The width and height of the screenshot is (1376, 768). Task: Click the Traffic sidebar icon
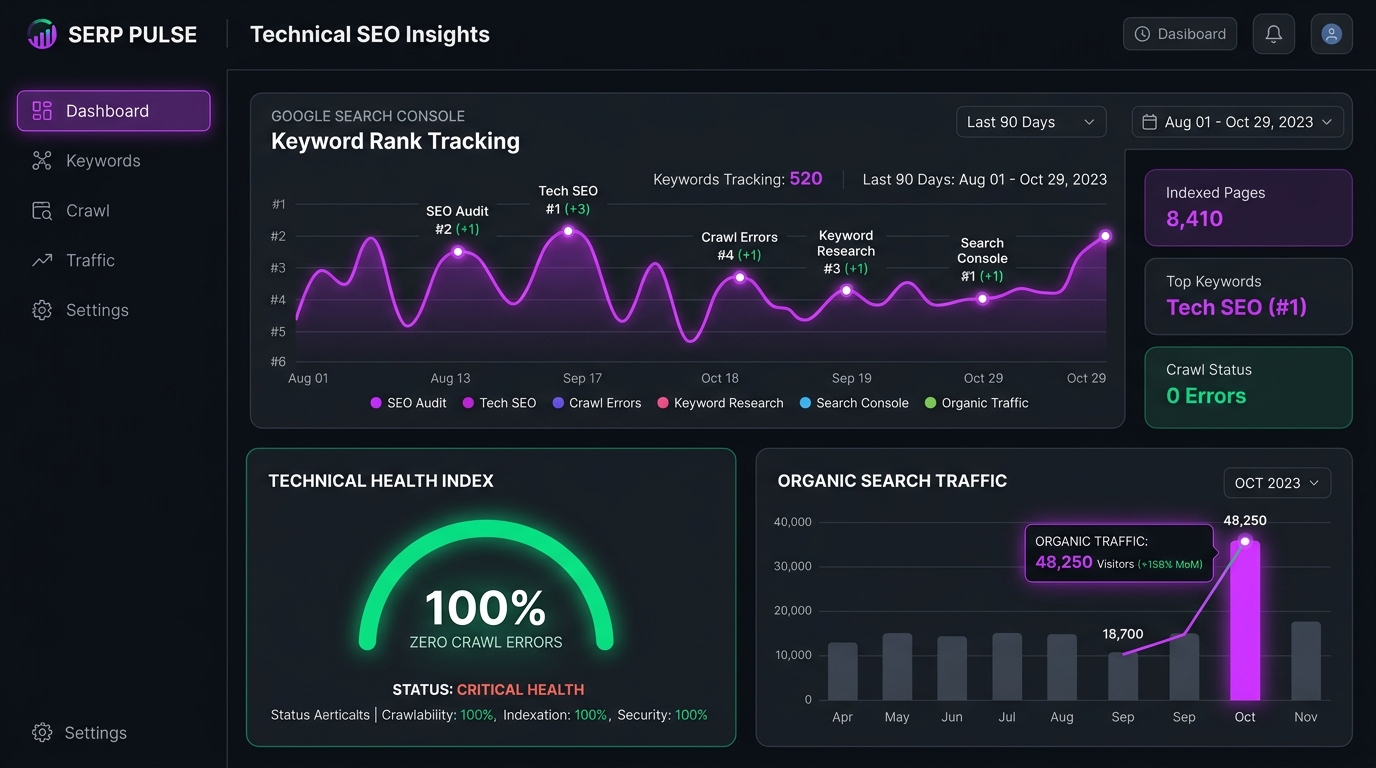pyautogui.click(x=42, y=260)
